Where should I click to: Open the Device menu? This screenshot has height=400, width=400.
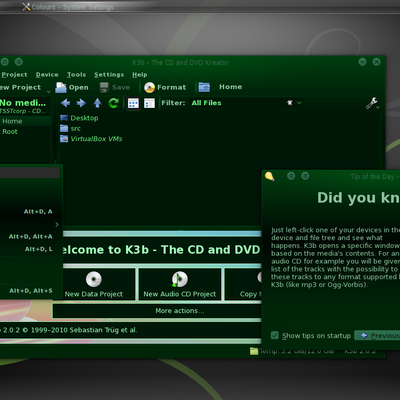click(47, 75)
